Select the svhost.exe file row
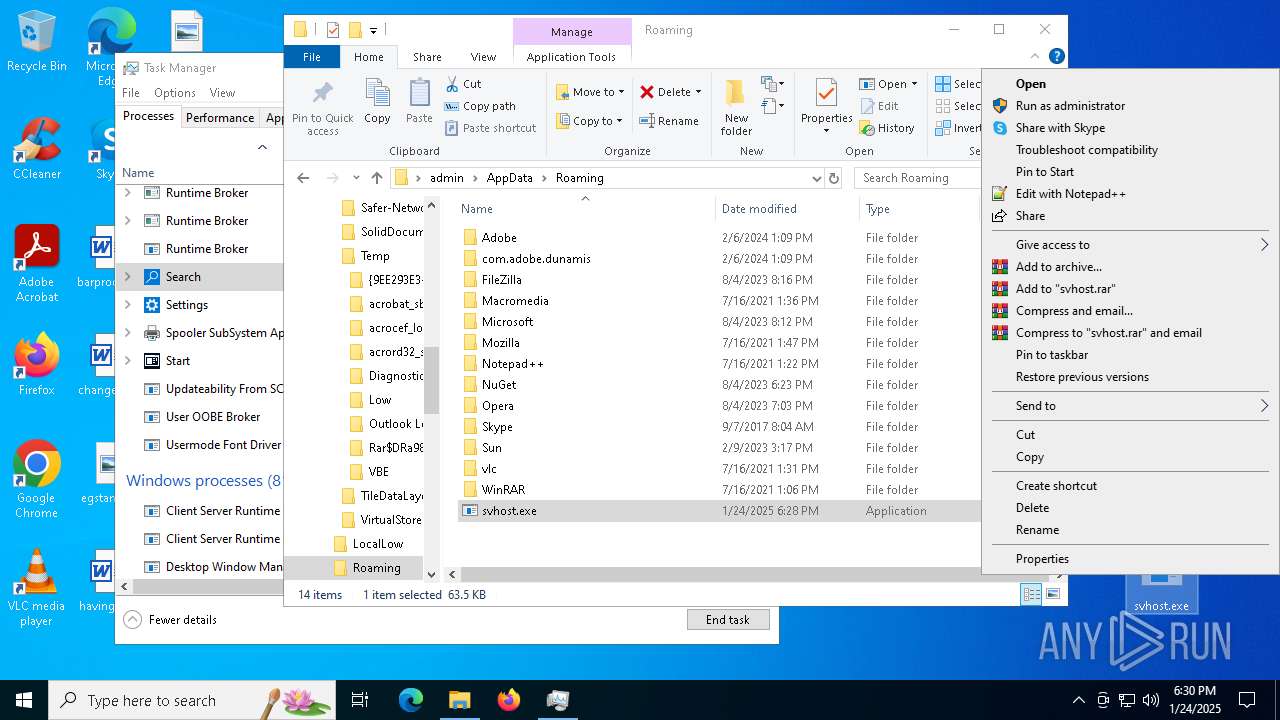 pyautogui.click(x=718, y=511)
